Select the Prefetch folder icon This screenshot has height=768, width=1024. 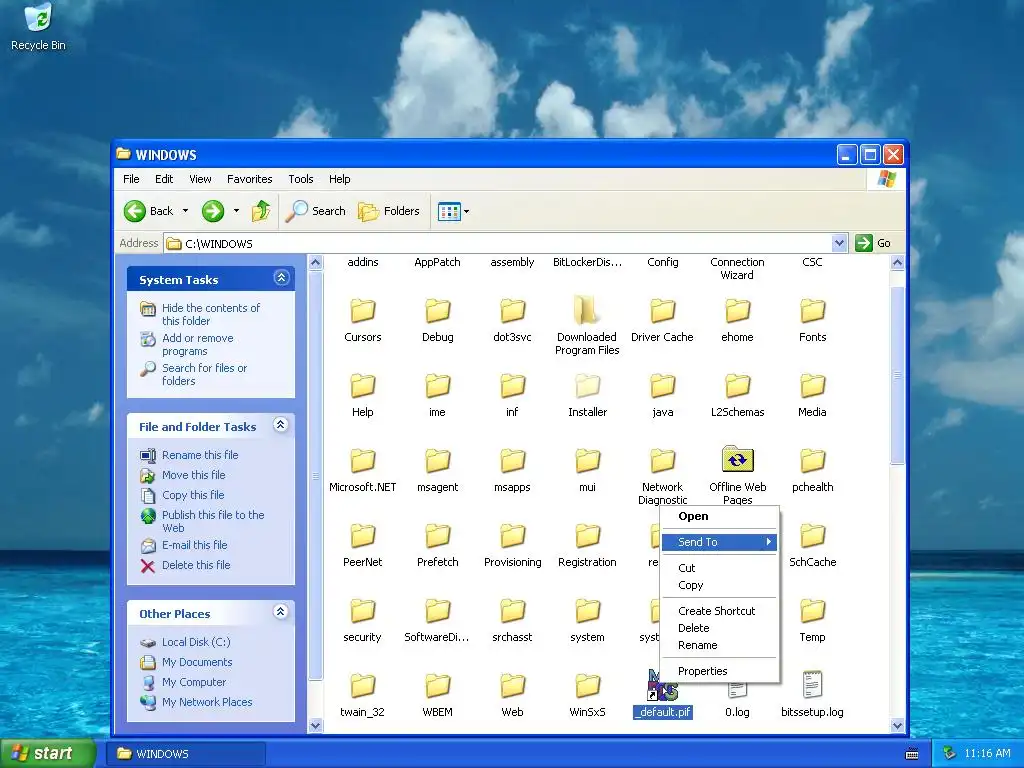click(x=438, y=536)
